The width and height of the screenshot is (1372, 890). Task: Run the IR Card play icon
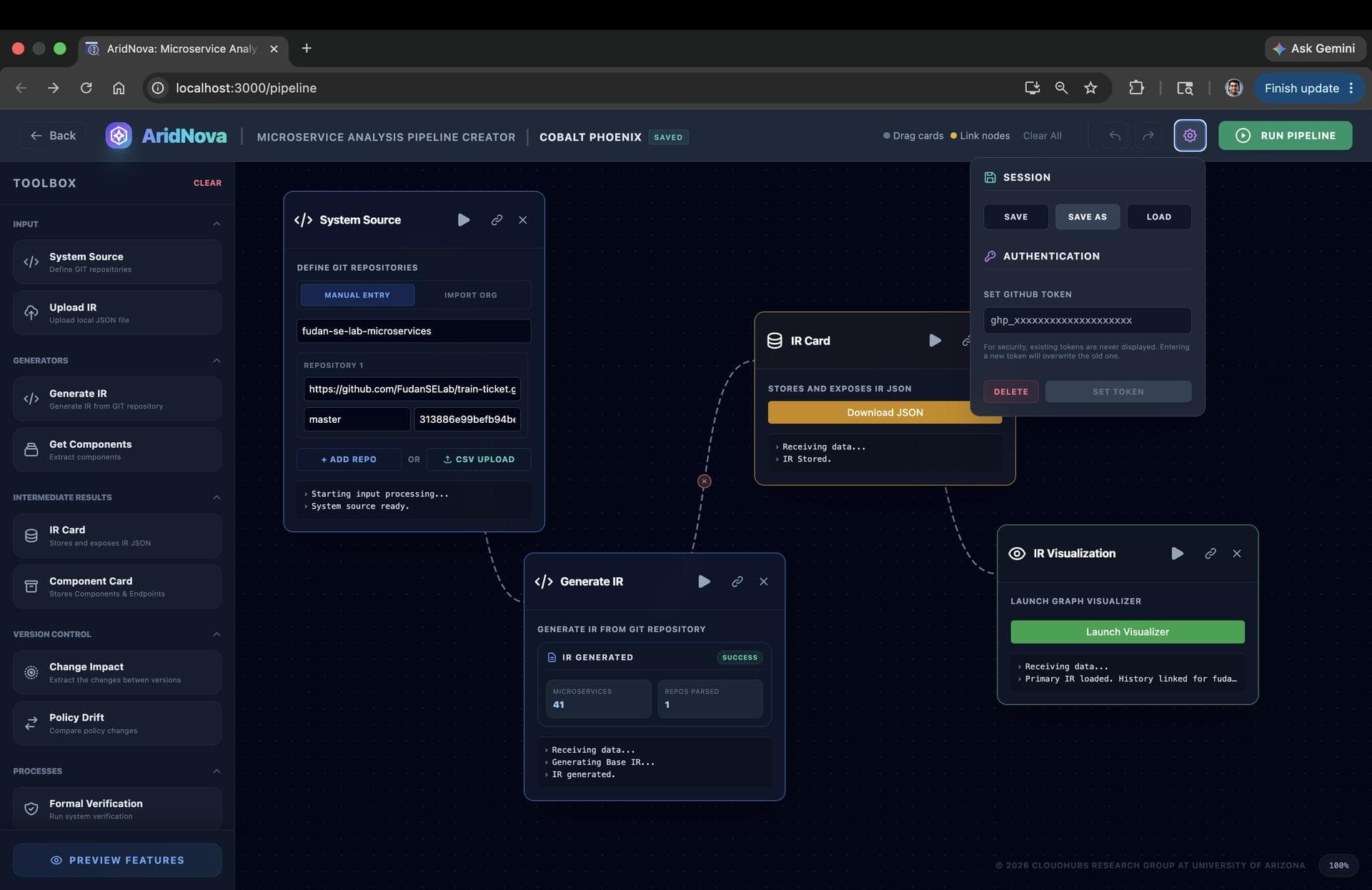pos(935,341)
